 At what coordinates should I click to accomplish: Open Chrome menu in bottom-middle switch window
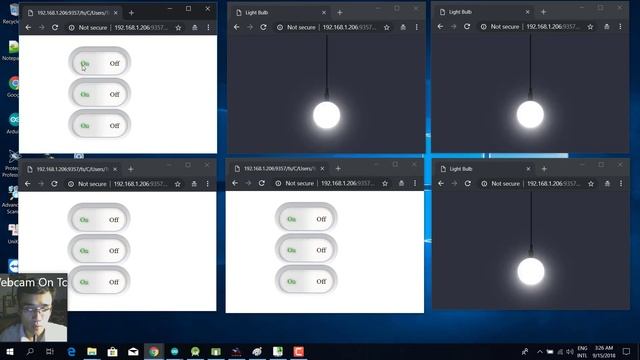(415, 183)
